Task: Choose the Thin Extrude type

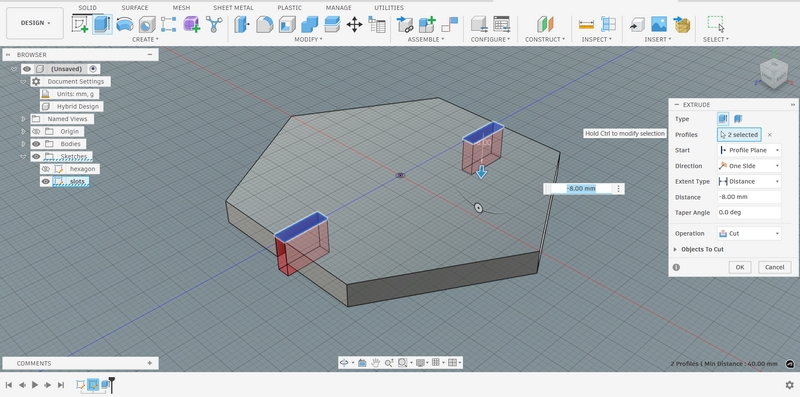Action: pyautogui.click(x=738, y=119)
